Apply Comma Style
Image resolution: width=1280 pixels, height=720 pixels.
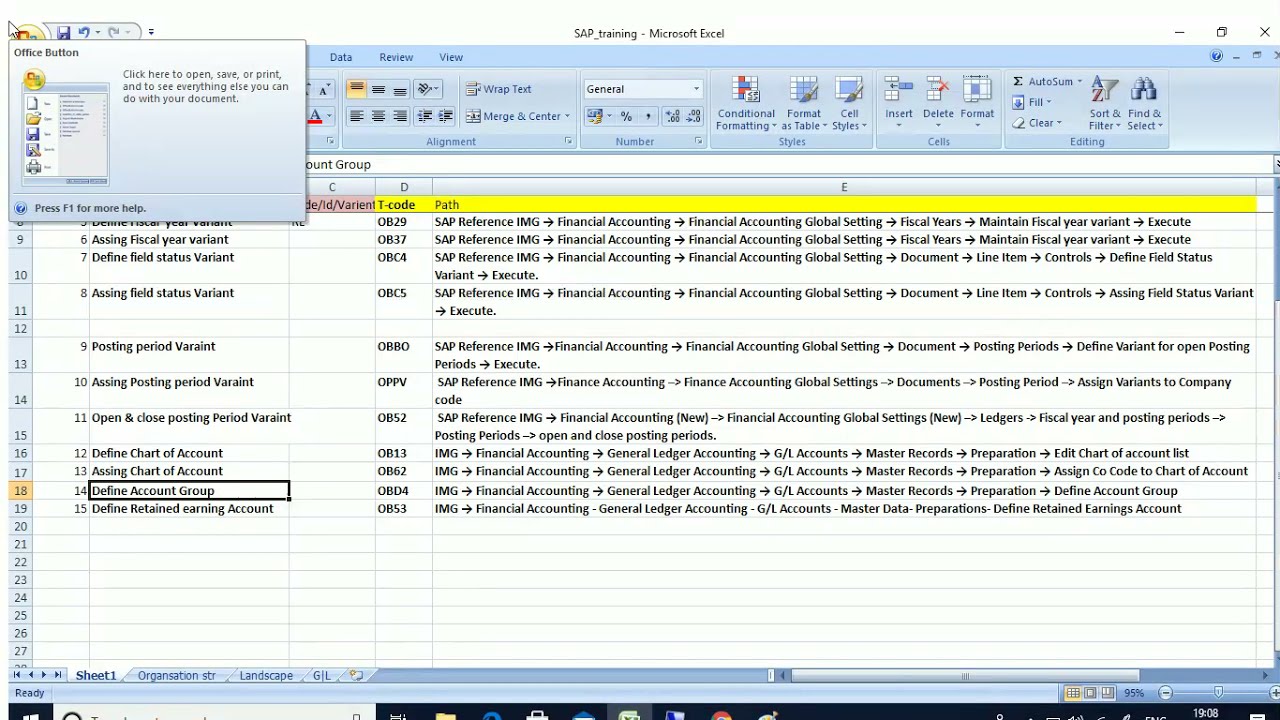pos(648,116)
